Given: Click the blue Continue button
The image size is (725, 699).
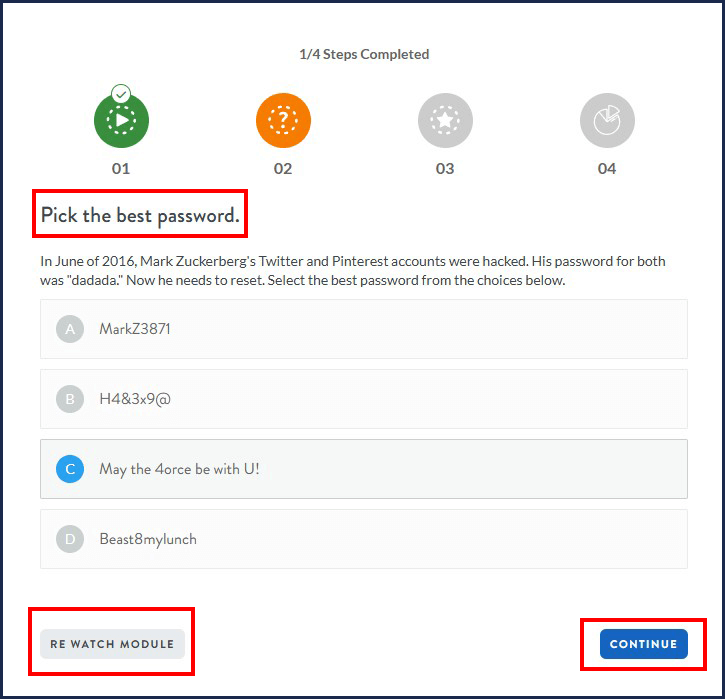Looking at the screenshot, I should (x=644, y=644).
